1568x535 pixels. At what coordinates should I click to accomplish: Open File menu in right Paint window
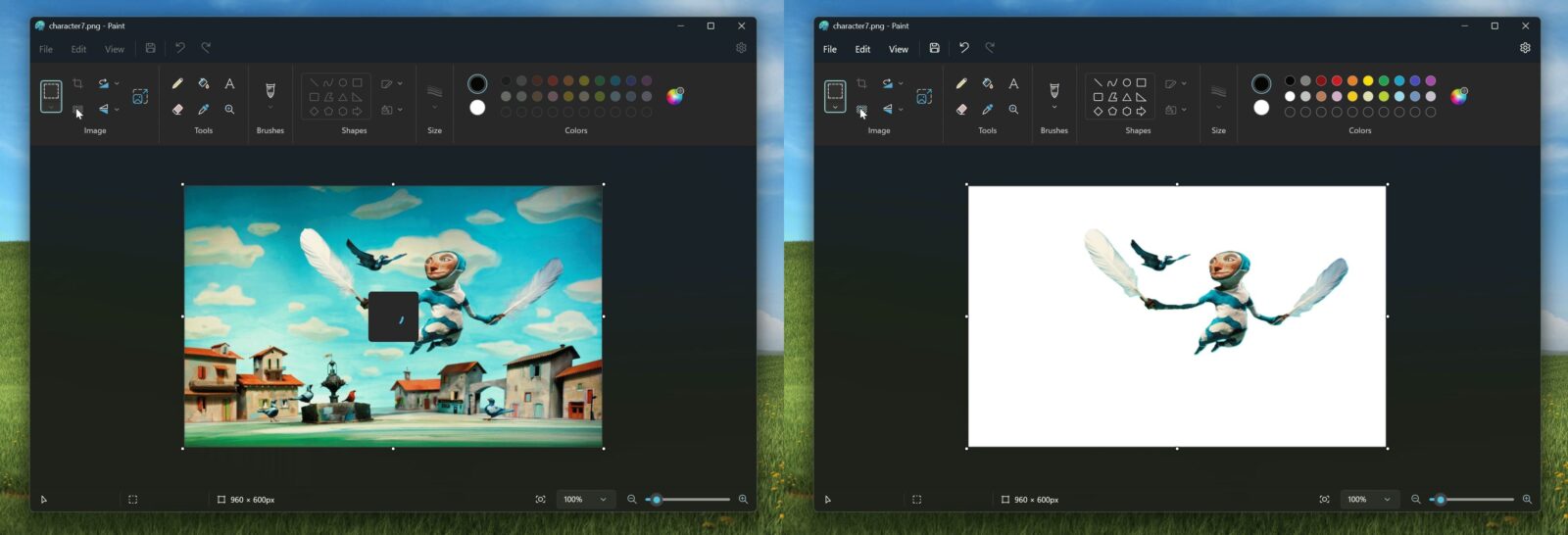coord(830,49)
